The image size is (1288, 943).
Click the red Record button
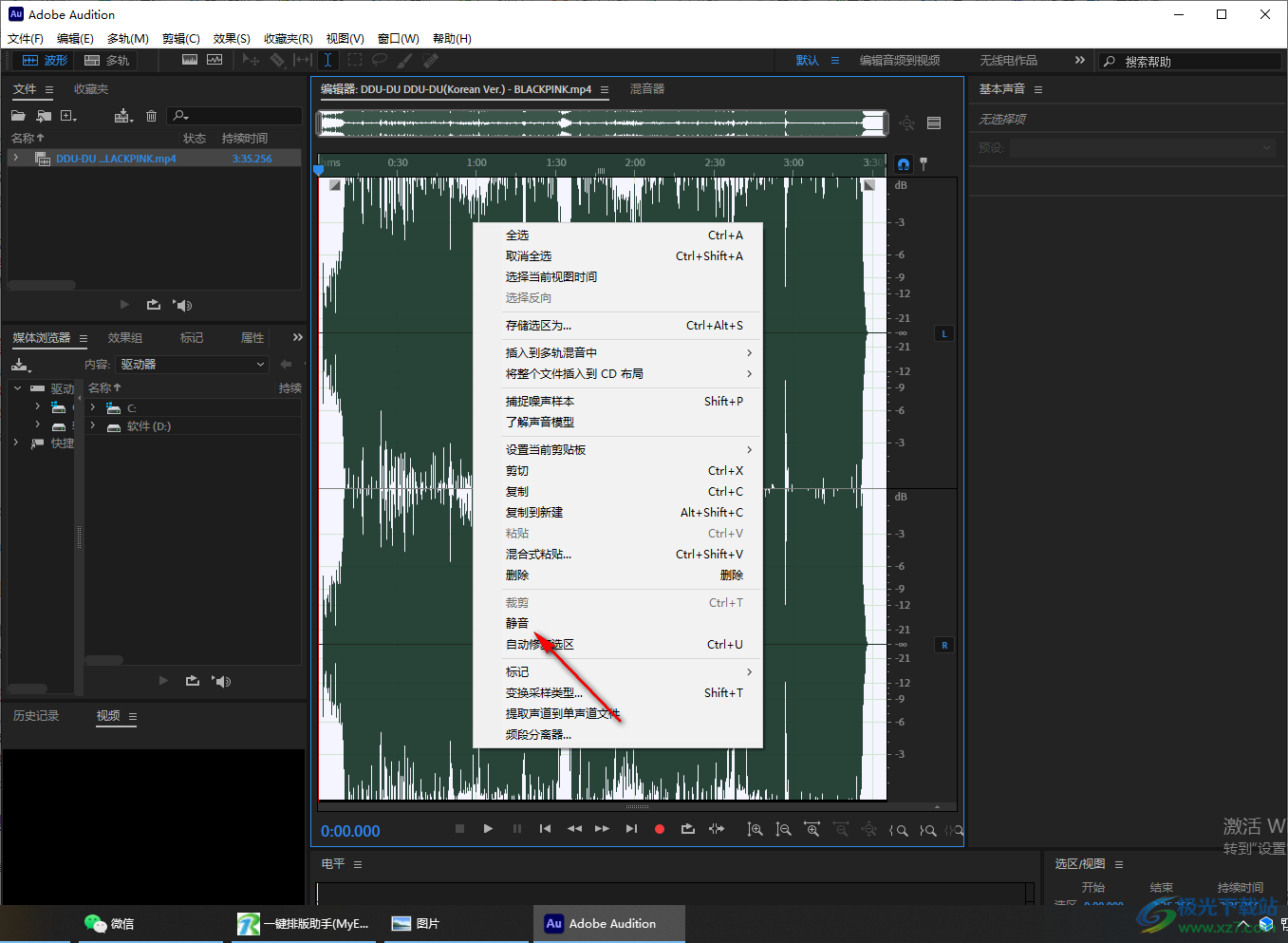coord(660,829)
